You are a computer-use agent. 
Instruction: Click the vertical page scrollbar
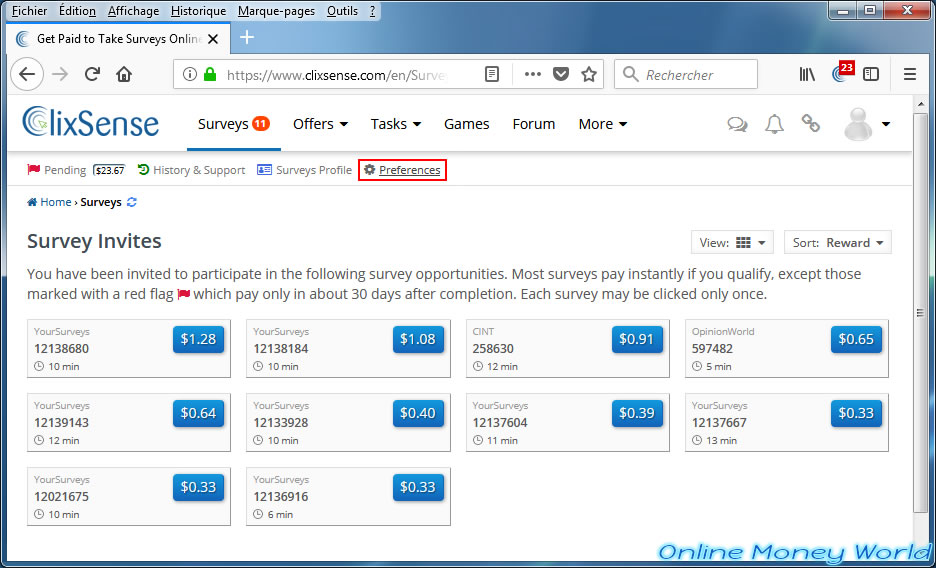[919, 312]
